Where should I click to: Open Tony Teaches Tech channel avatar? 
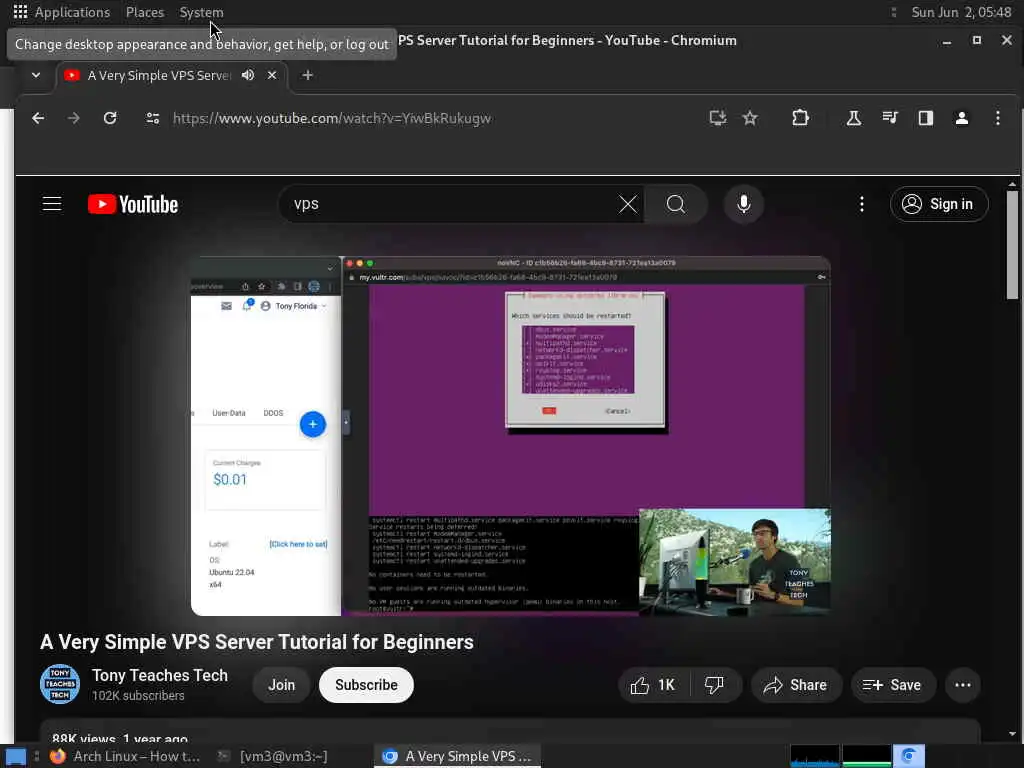pyautogui.click(x=59, y=684)
